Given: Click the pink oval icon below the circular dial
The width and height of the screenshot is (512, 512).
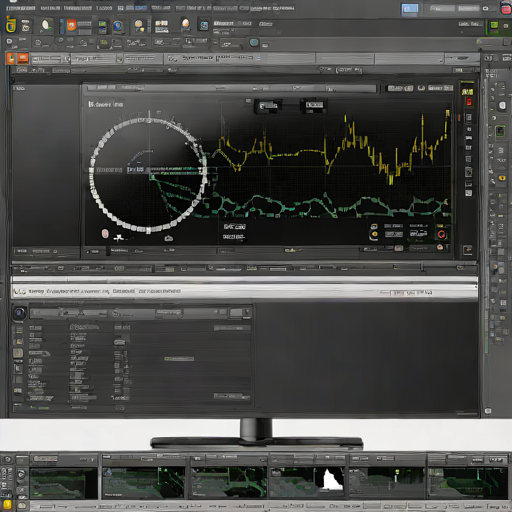Looking at the screenshot, I should 105,233.
